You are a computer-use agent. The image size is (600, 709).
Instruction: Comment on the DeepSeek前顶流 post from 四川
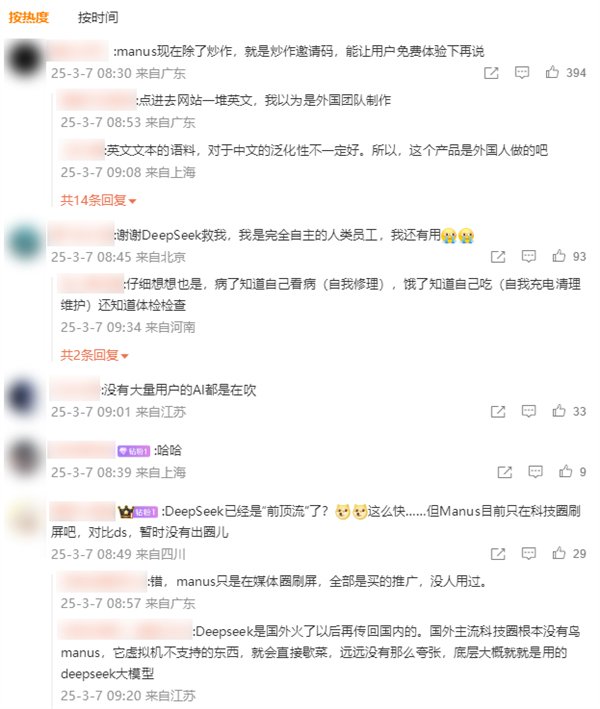(x=529, y=553)
